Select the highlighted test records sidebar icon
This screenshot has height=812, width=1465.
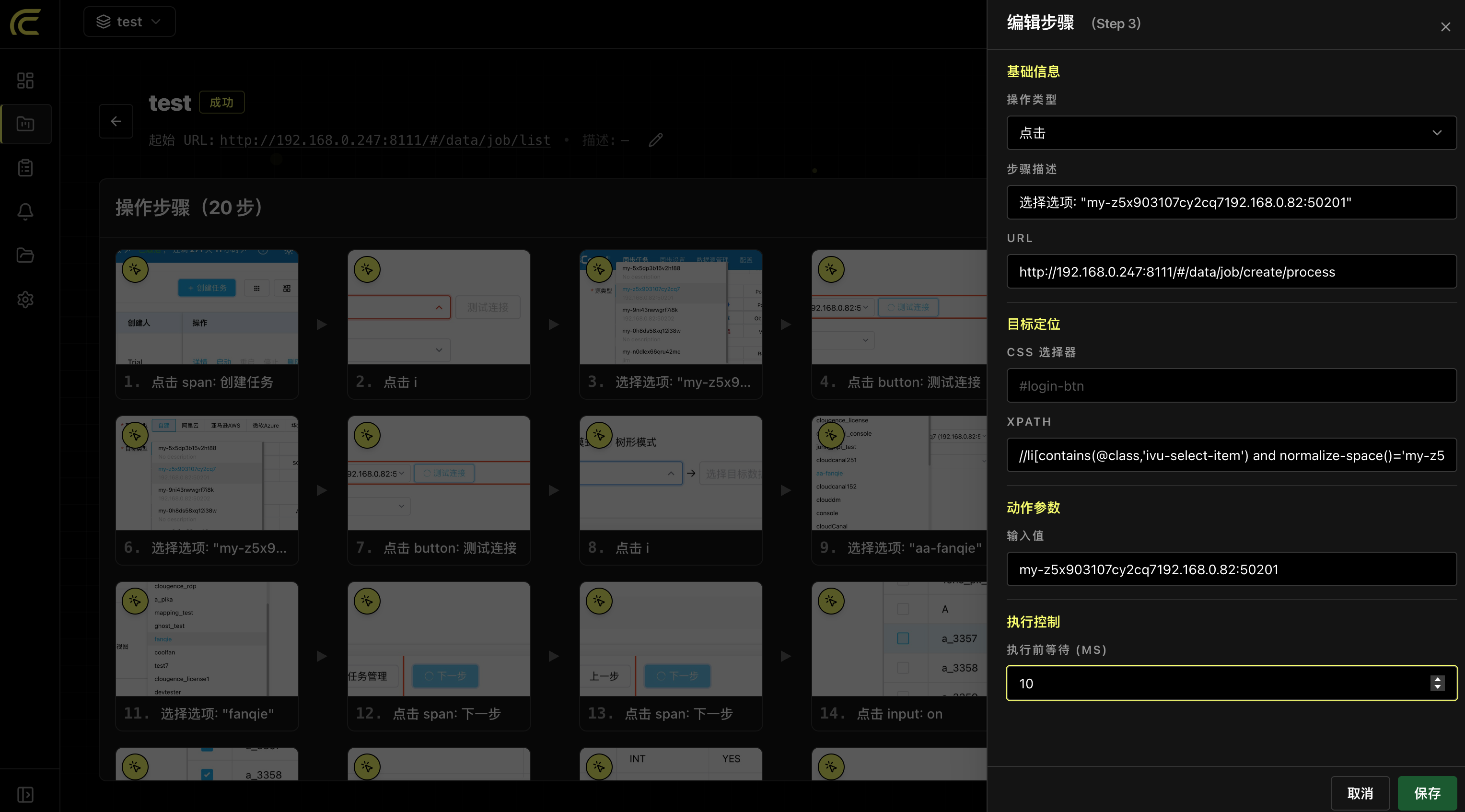coord(25,123)
